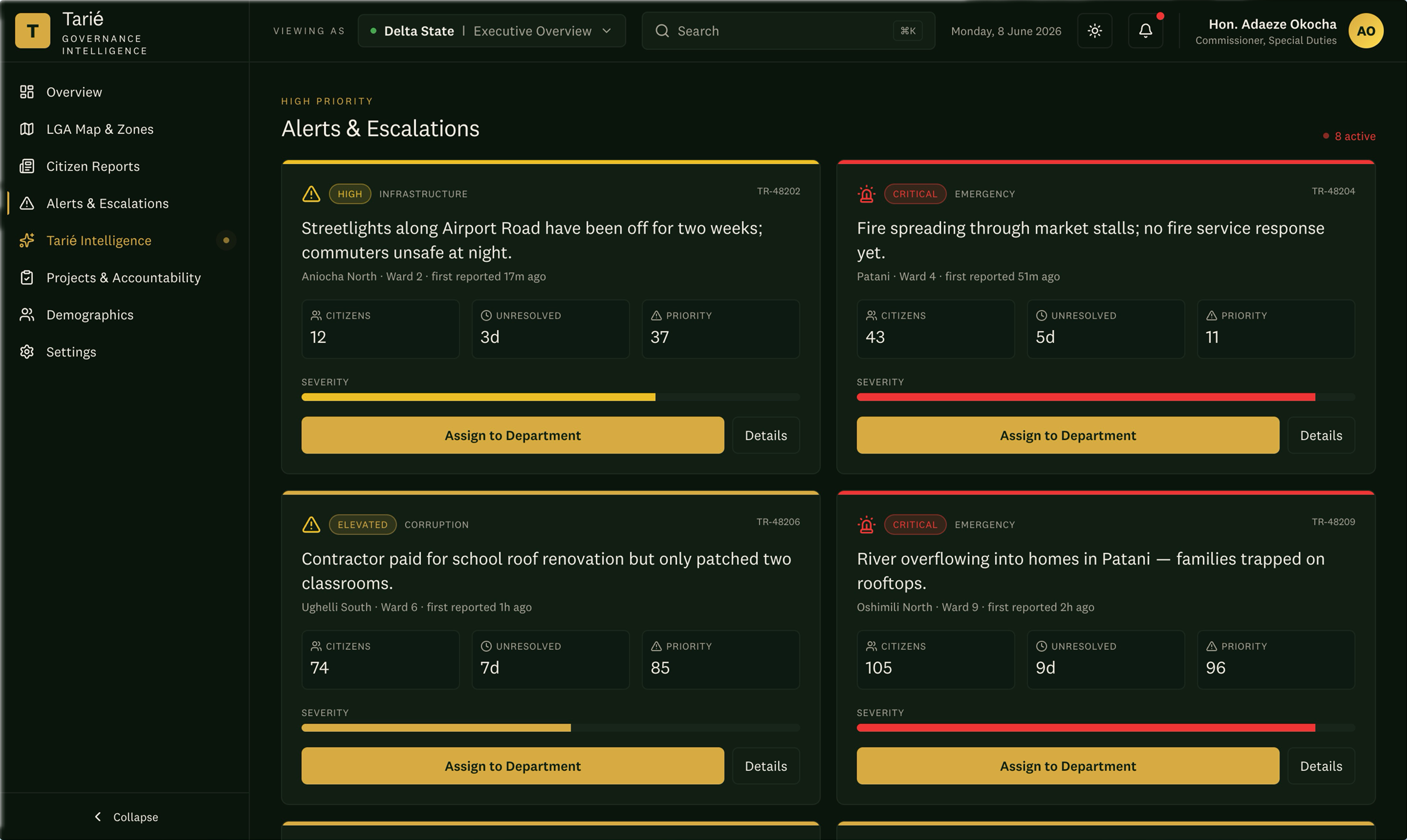This screenshot has height=840, width=1407.
Task: Click date 'Monday, 8 June 2026'
Action: click(x=1006, y=31)
